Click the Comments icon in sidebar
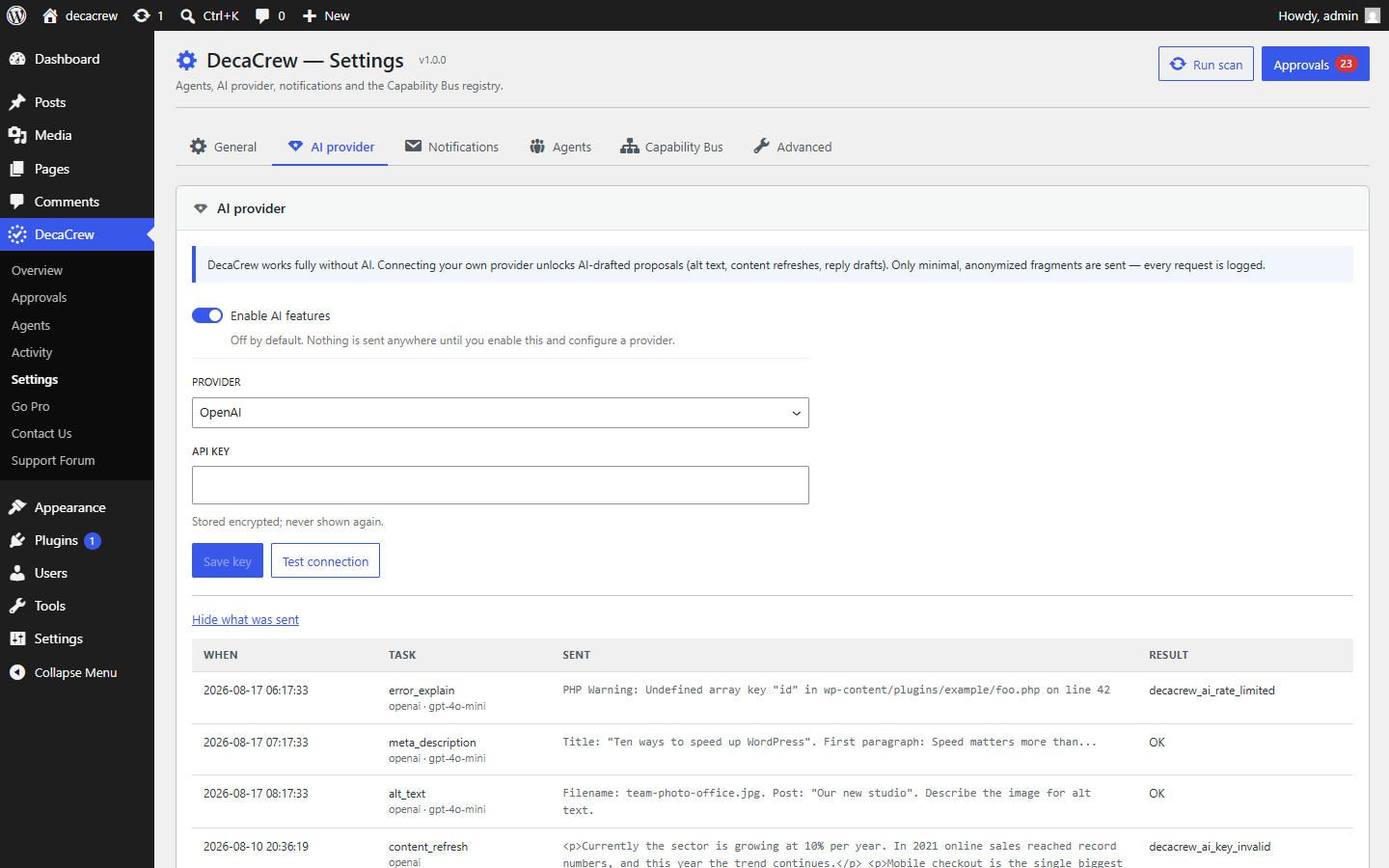 tap(17, 202)
